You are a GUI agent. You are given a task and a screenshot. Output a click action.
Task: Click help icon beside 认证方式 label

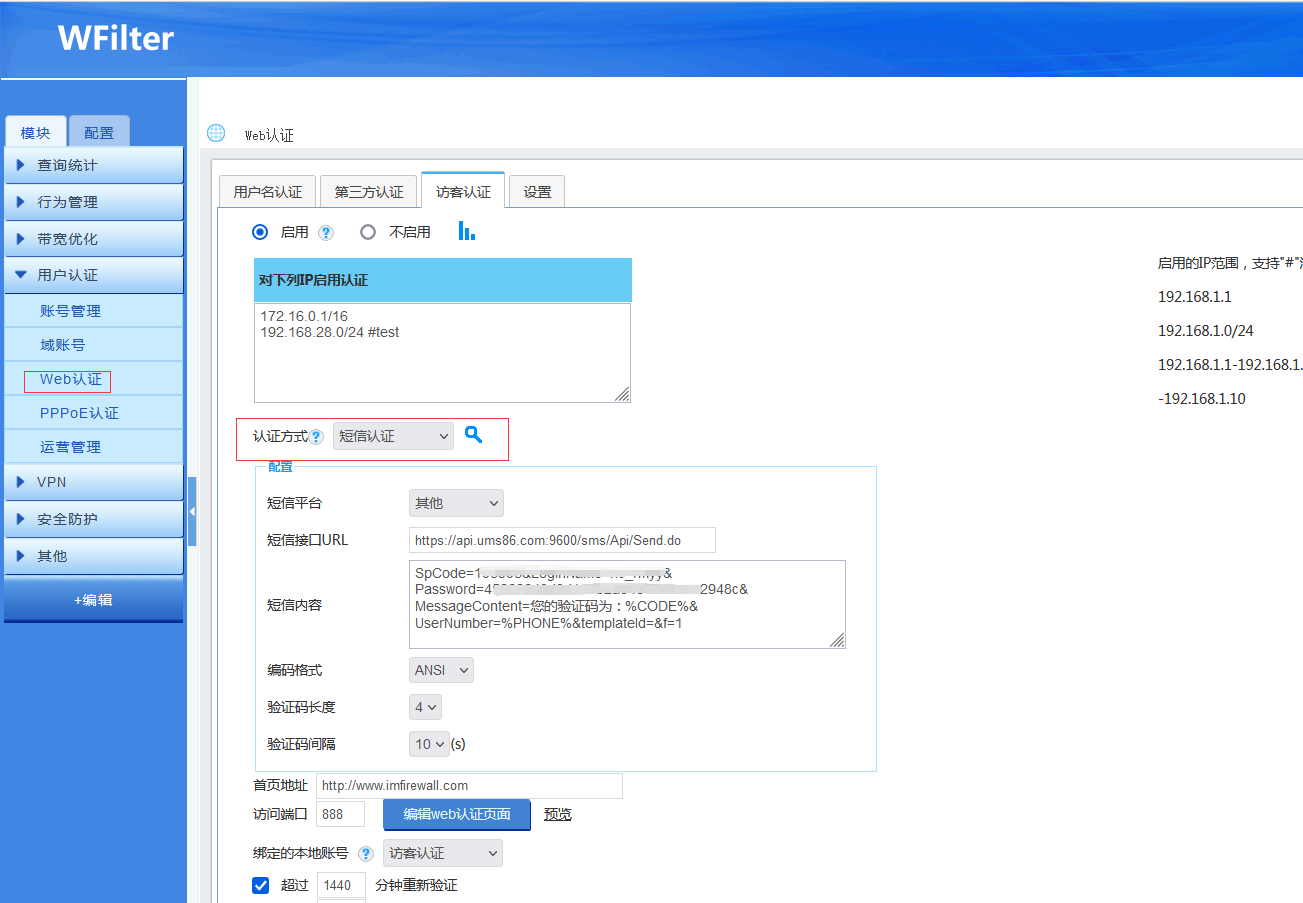[x=316, y=437]
